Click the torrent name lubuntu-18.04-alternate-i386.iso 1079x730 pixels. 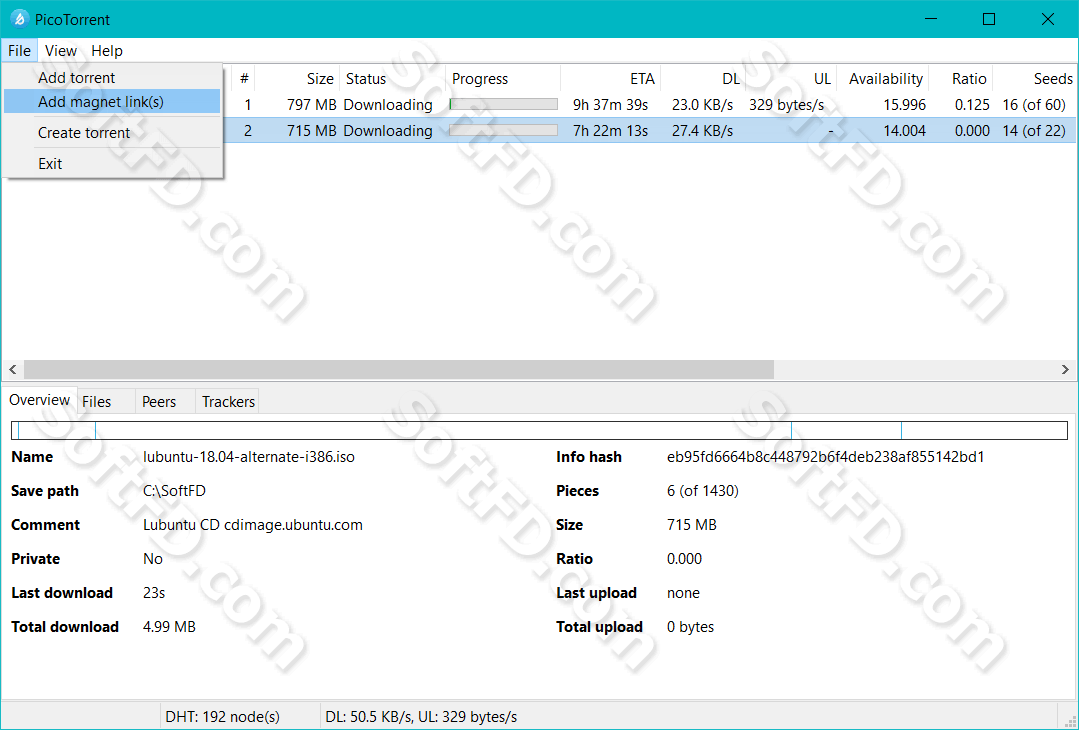point(249,457)
